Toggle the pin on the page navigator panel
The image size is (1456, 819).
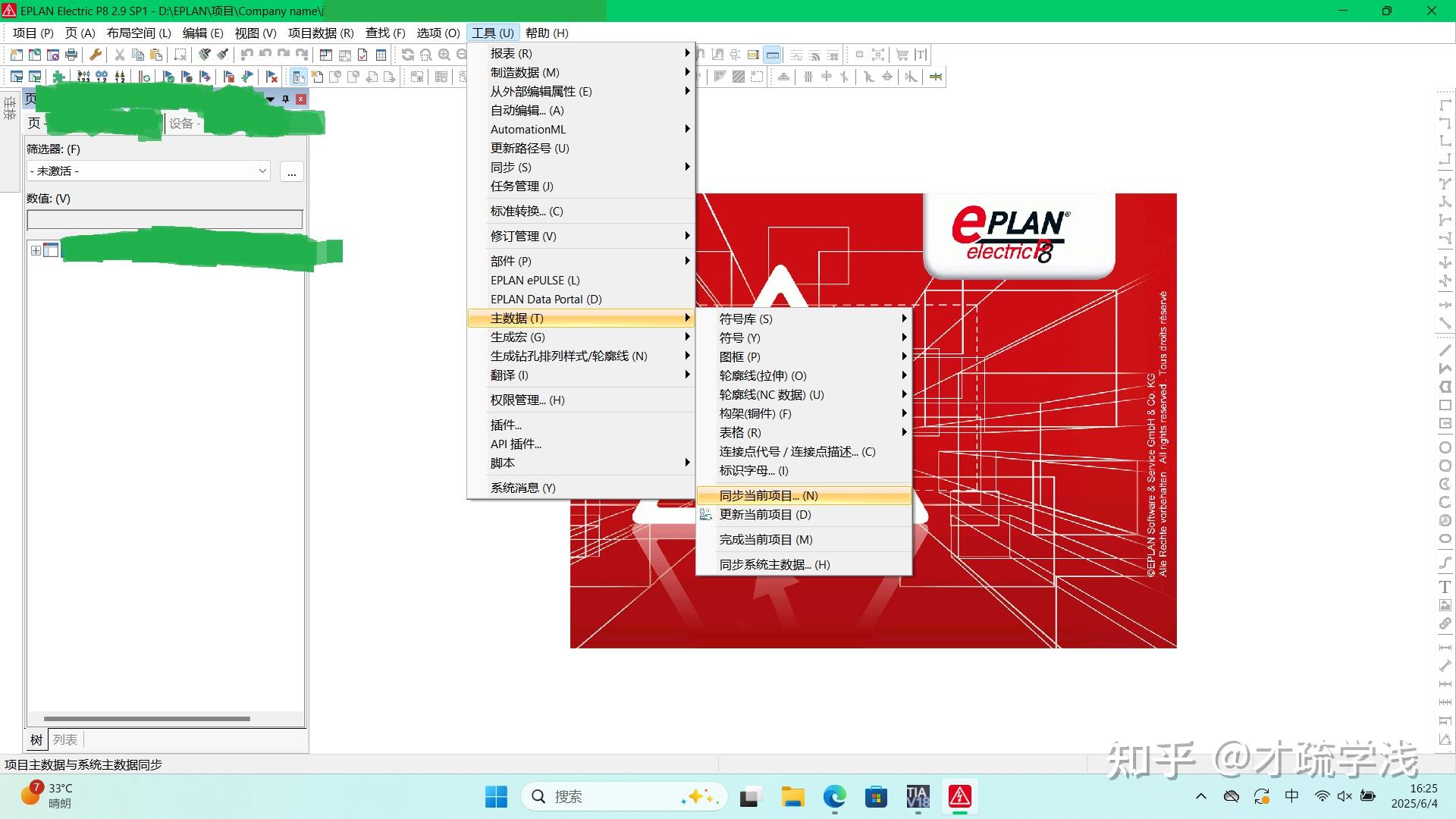[x=286, y=99]
